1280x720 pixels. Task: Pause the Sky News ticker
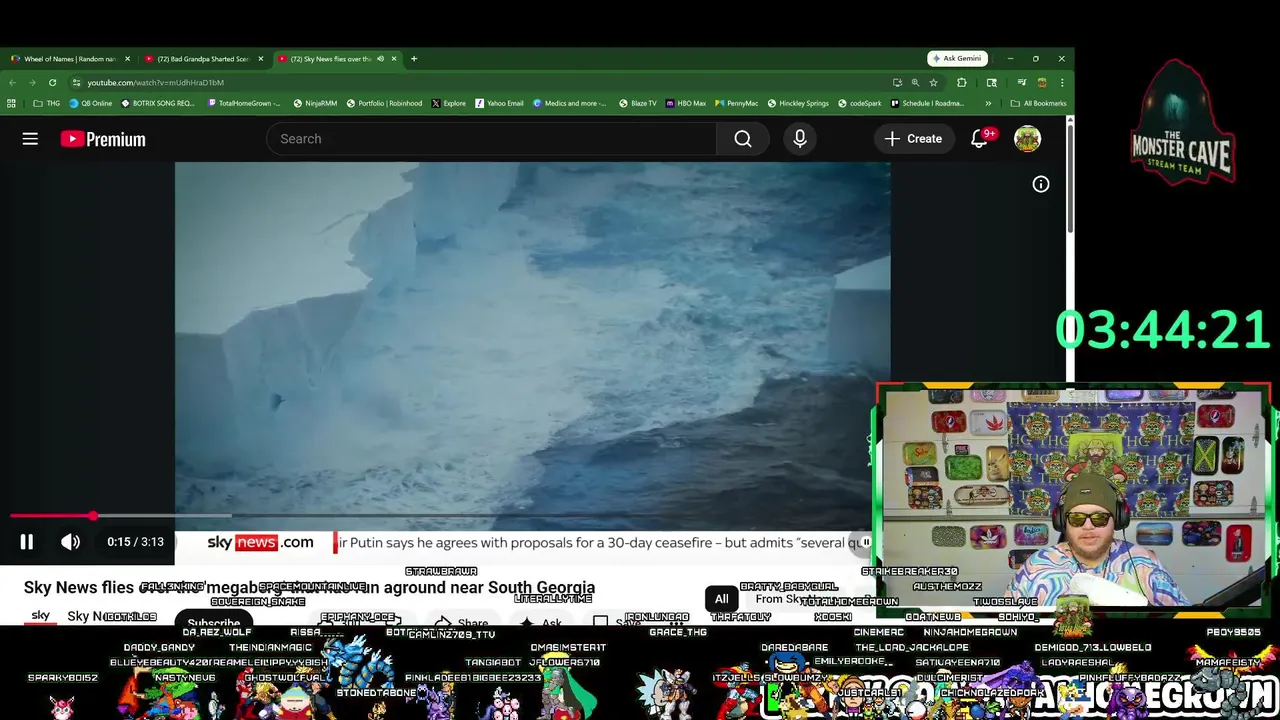865,542
